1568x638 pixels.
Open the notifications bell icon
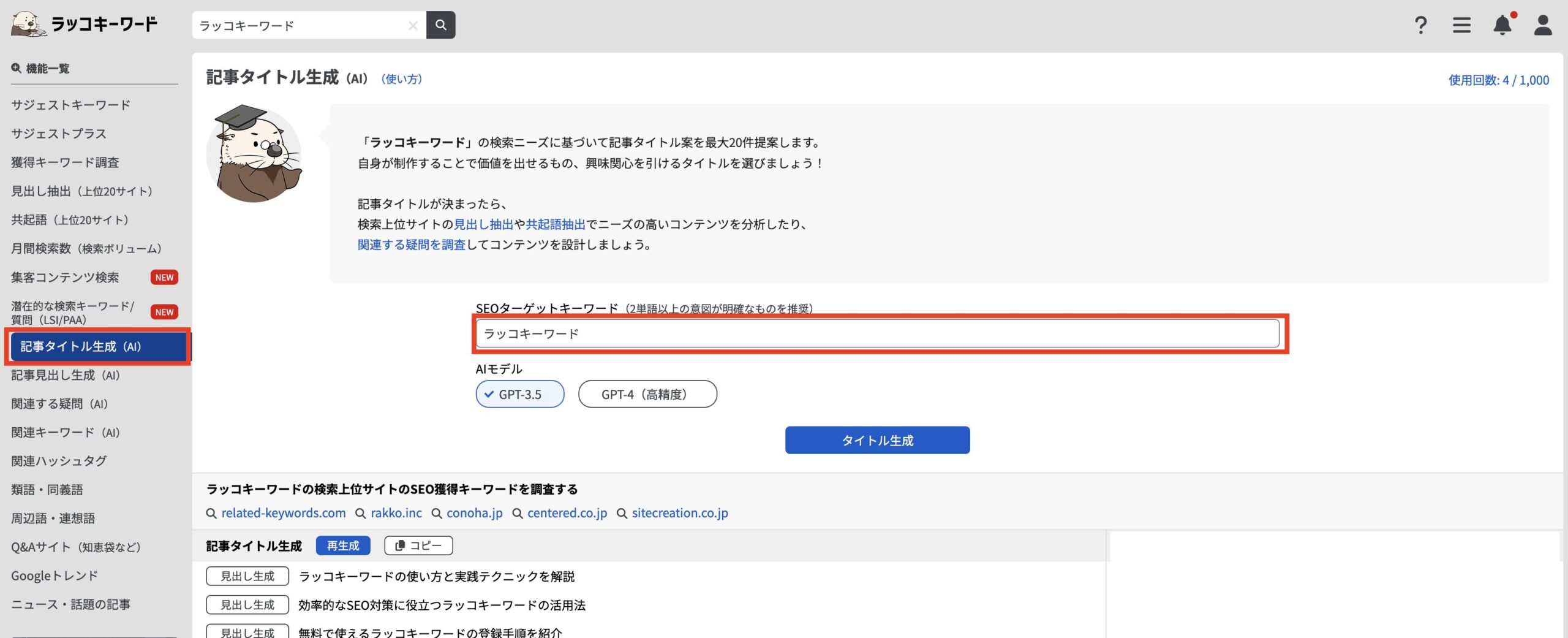coord(1502,24)
